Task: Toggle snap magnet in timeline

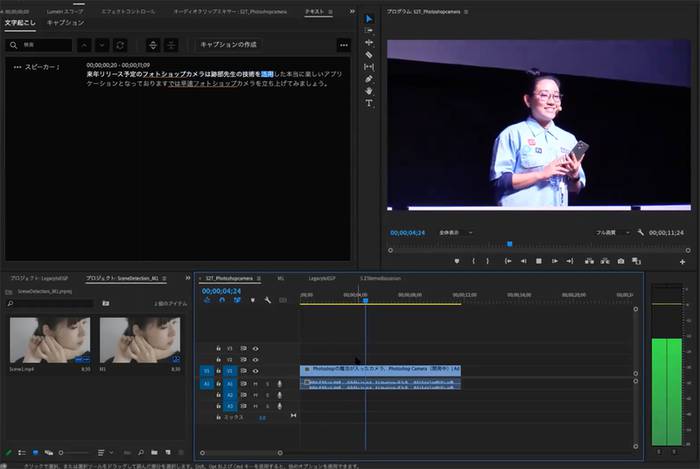Action: click(222, 300)
